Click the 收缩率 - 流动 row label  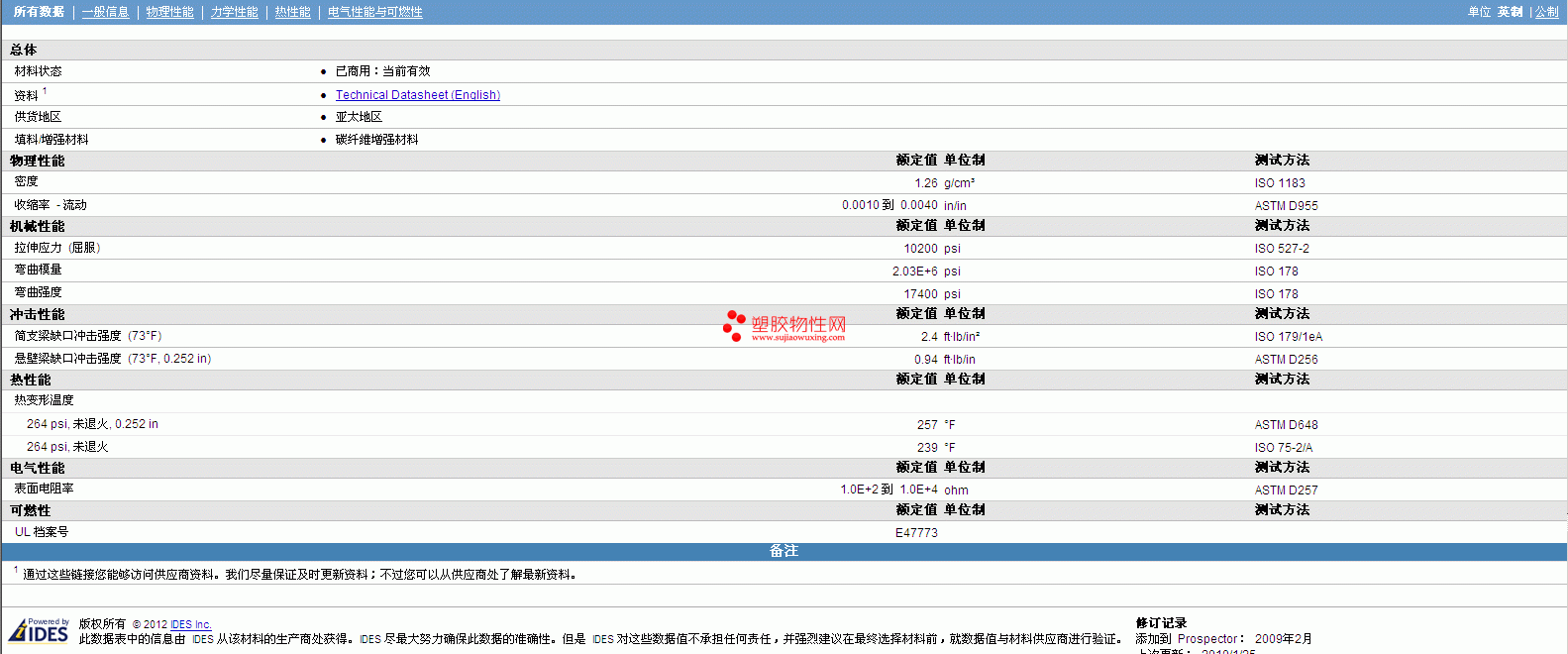pos(51,205)
